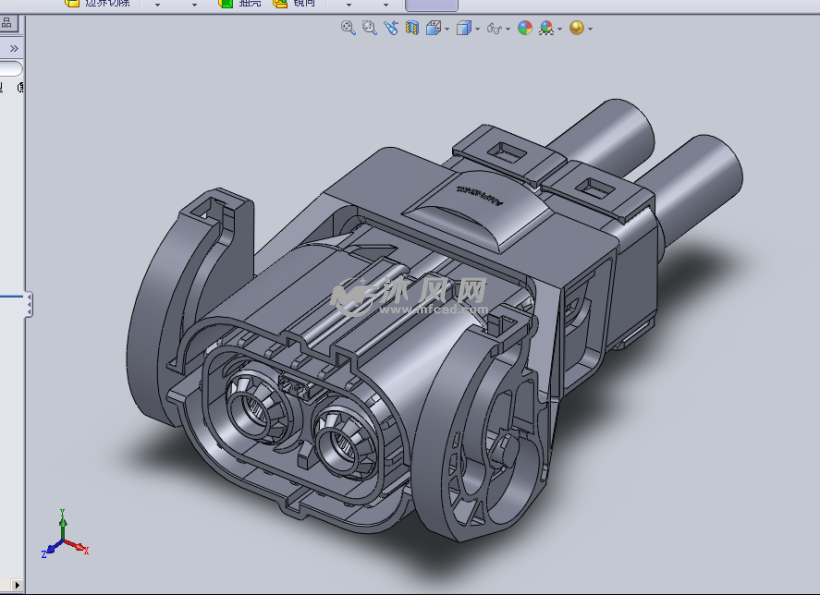Screen dimensions: 820x595
Task: Open Edit Appearance color ball
Action: (x=525, y=28)
